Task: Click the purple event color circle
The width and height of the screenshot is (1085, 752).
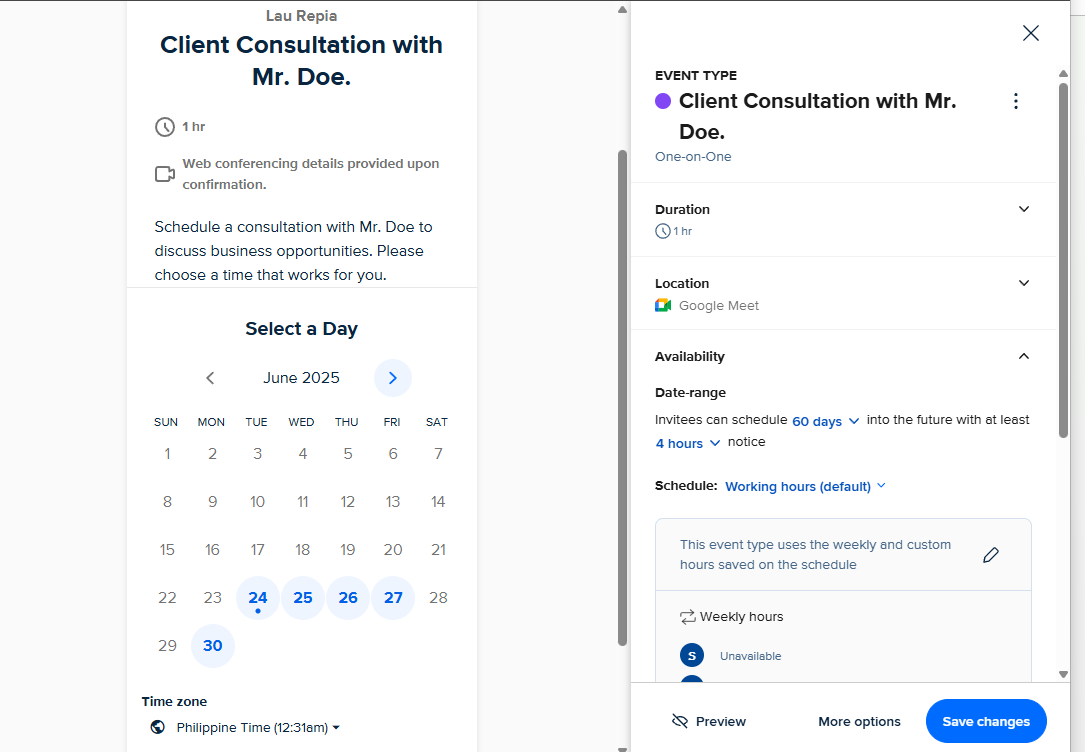Action: tap(663, 101)
